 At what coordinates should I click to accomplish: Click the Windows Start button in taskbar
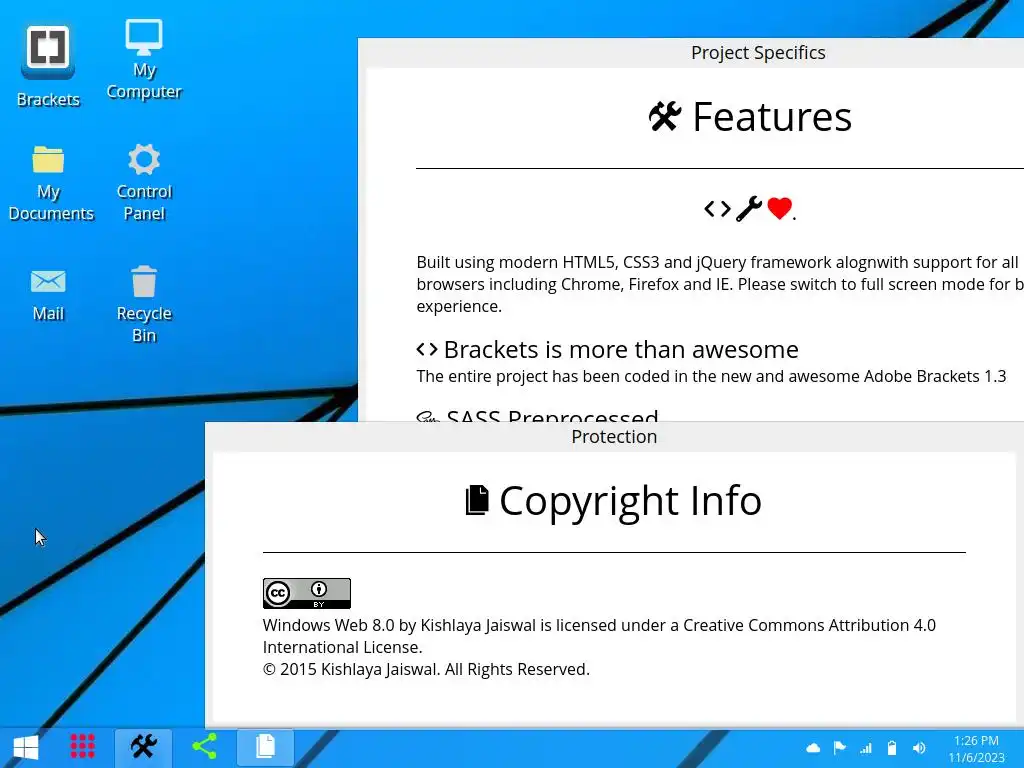[x=26, y=747]
